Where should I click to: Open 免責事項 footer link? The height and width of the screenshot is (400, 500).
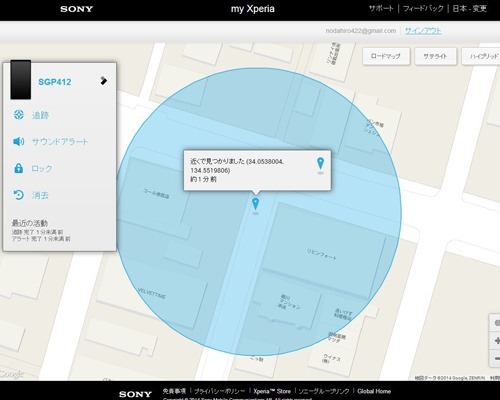coord(174,391)
